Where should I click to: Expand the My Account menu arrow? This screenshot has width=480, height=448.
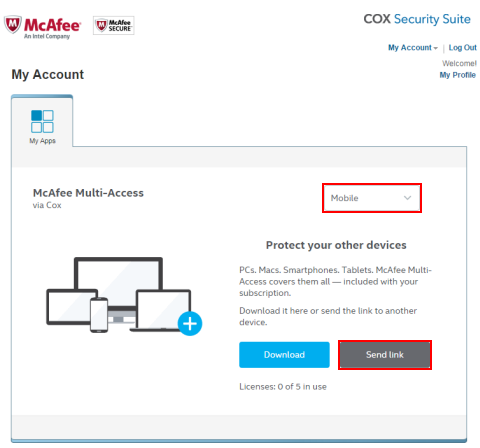click(435, 48)
